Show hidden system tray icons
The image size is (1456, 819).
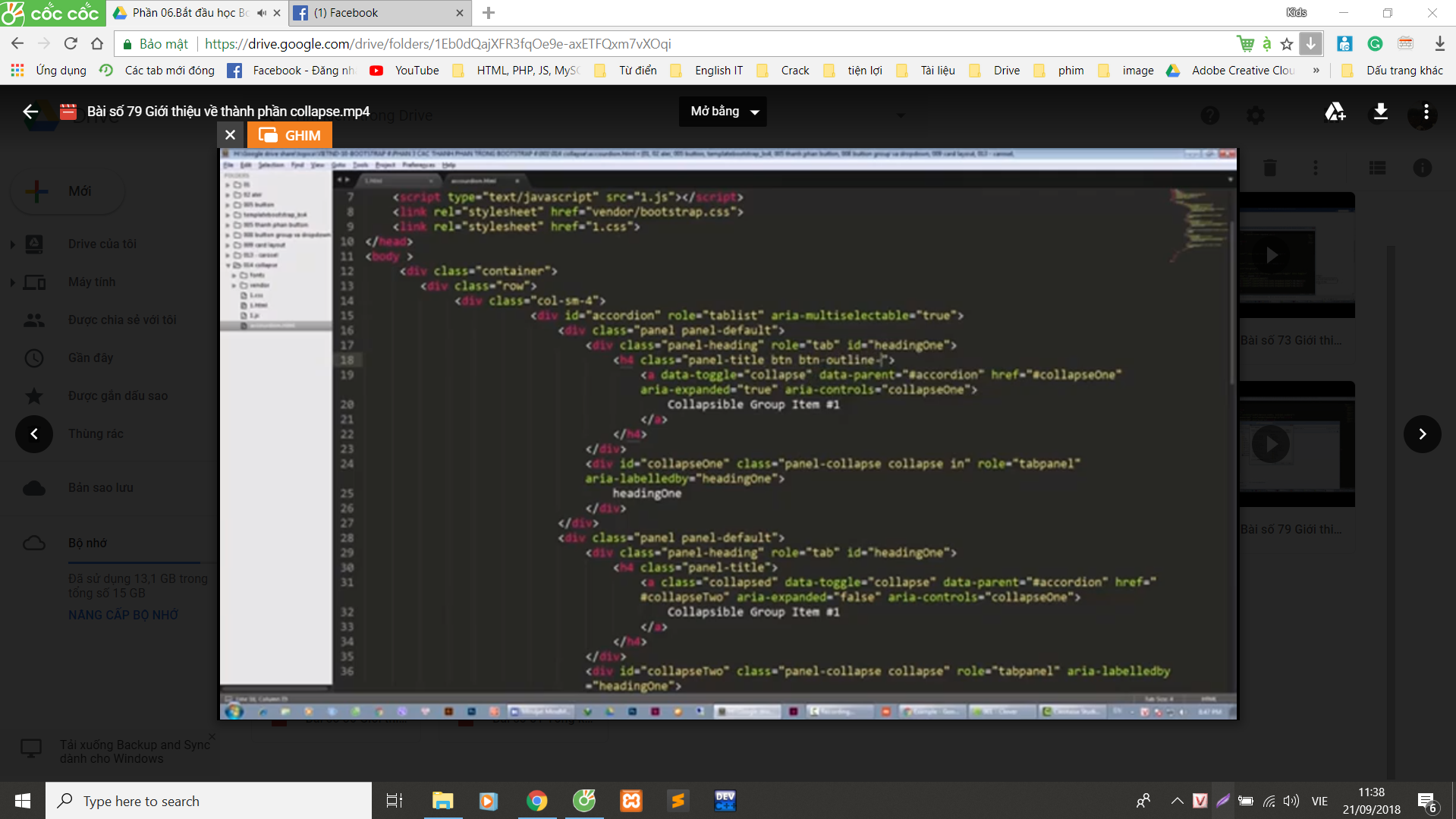click(x=1177, y=801)
